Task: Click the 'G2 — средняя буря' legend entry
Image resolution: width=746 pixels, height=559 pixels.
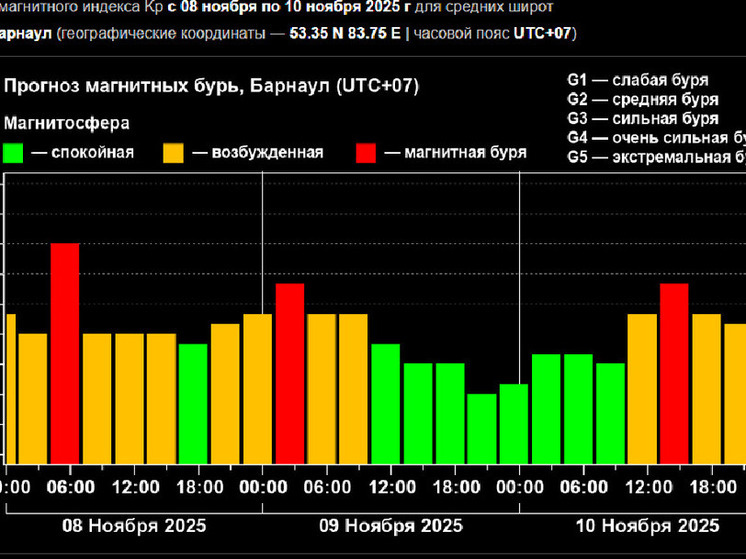Action: [x=641, y=100]
